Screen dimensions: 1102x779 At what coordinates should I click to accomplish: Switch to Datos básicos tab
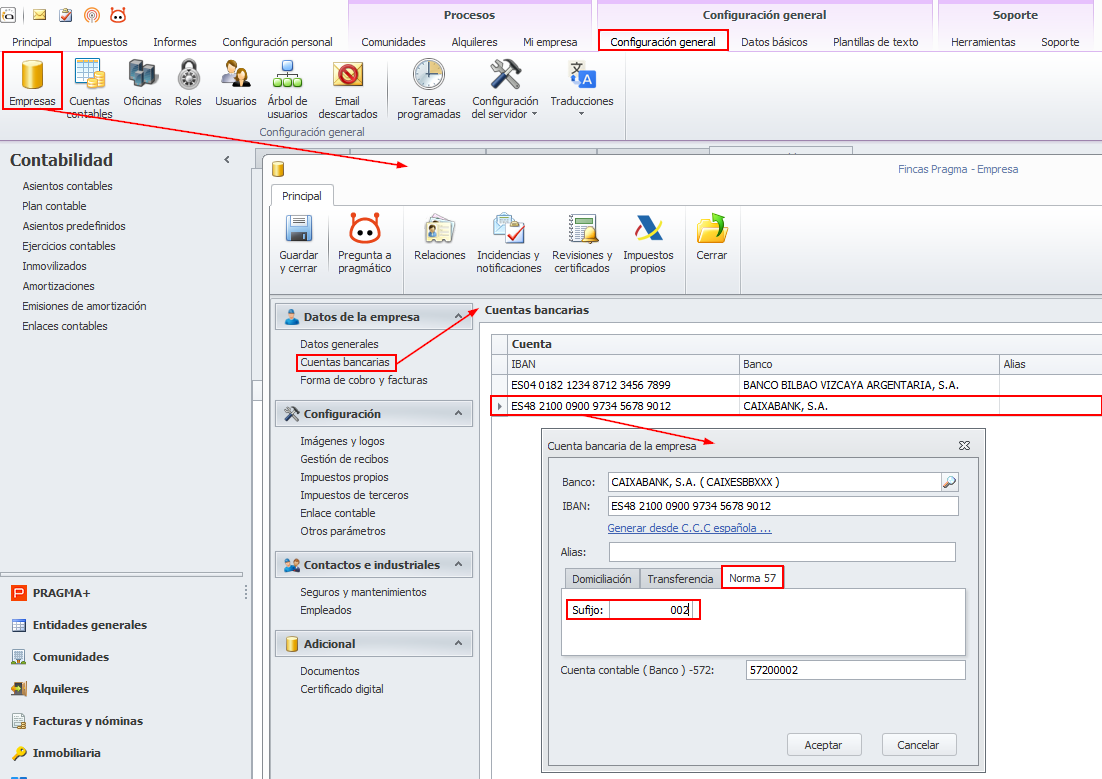(774, 41)
